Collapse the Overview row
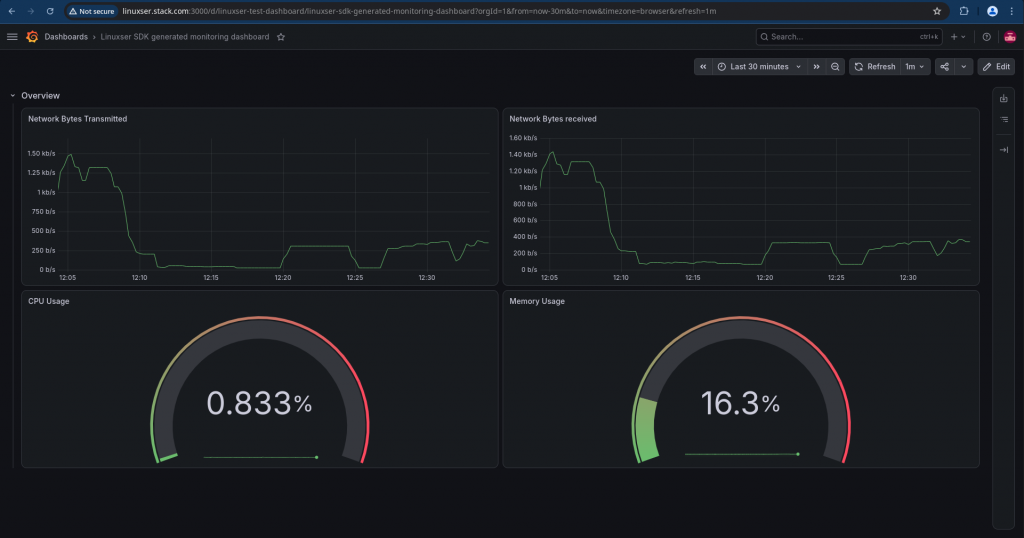This screenshot has width=1024, height=538. tap(12, 95)
